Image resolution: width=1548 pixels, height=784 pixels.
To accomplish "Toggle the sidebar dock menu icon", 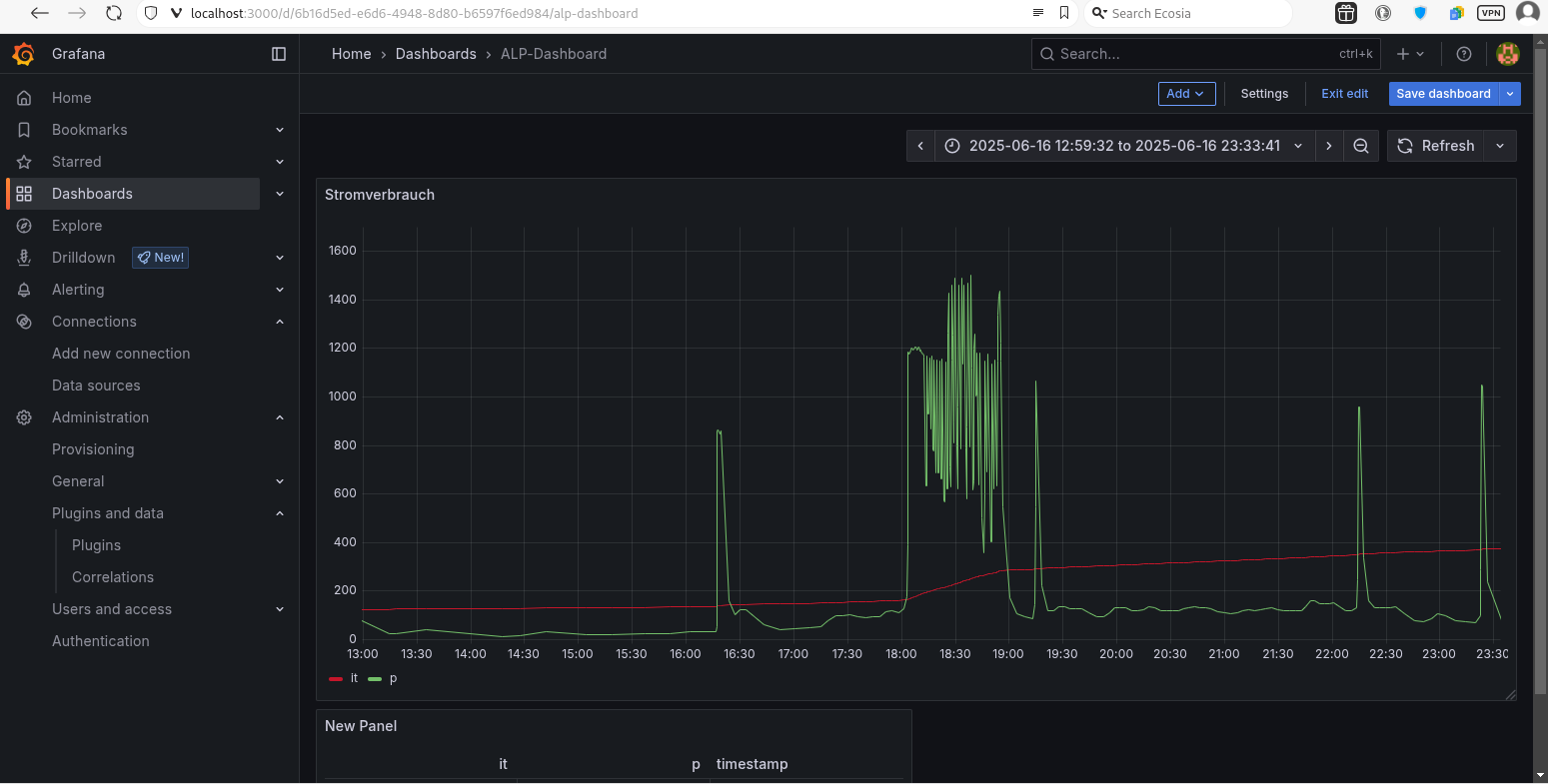I will tap(279, 54).
